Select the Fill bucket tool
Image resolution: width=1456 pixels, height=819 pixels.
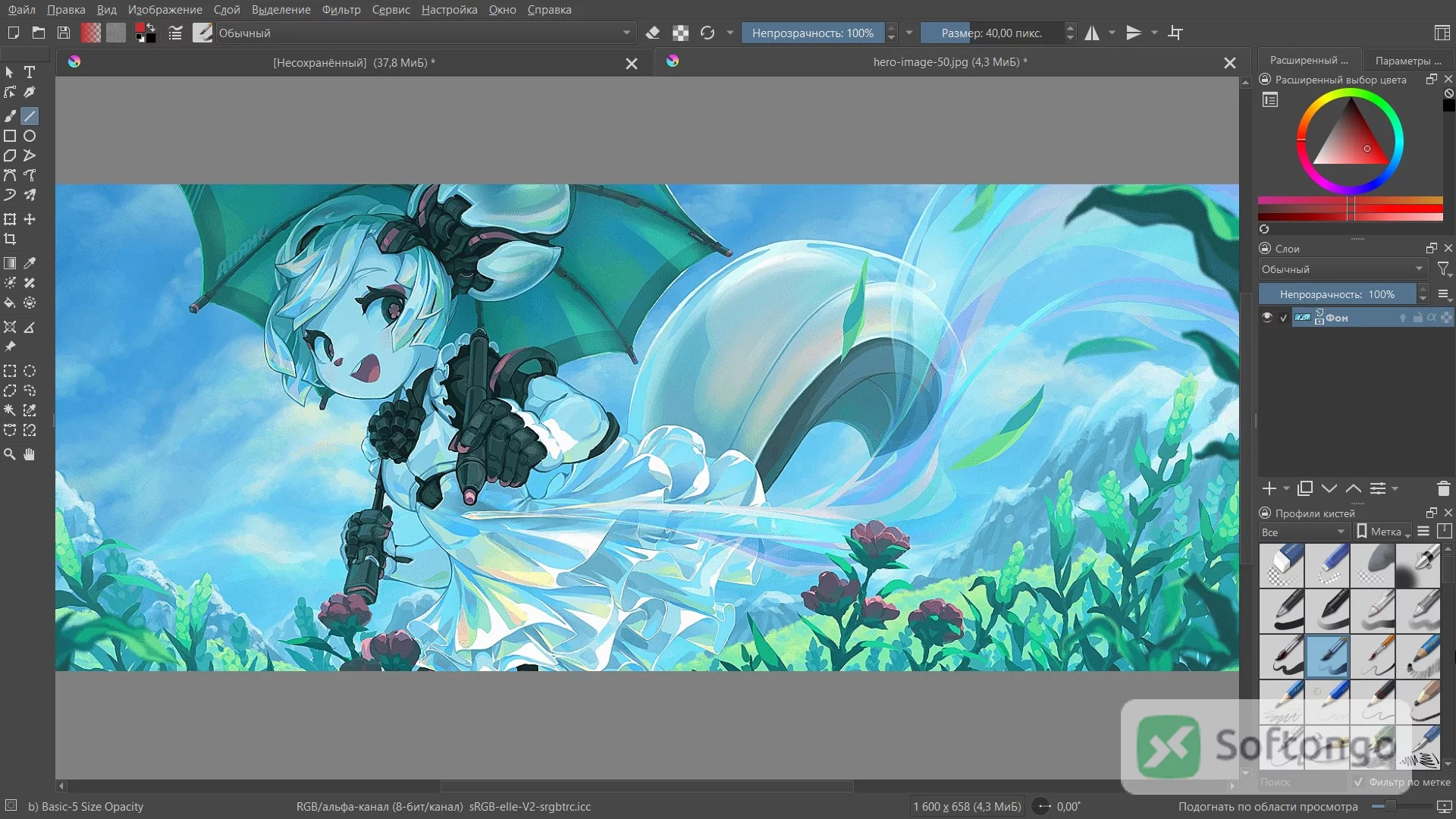[10, 303]
